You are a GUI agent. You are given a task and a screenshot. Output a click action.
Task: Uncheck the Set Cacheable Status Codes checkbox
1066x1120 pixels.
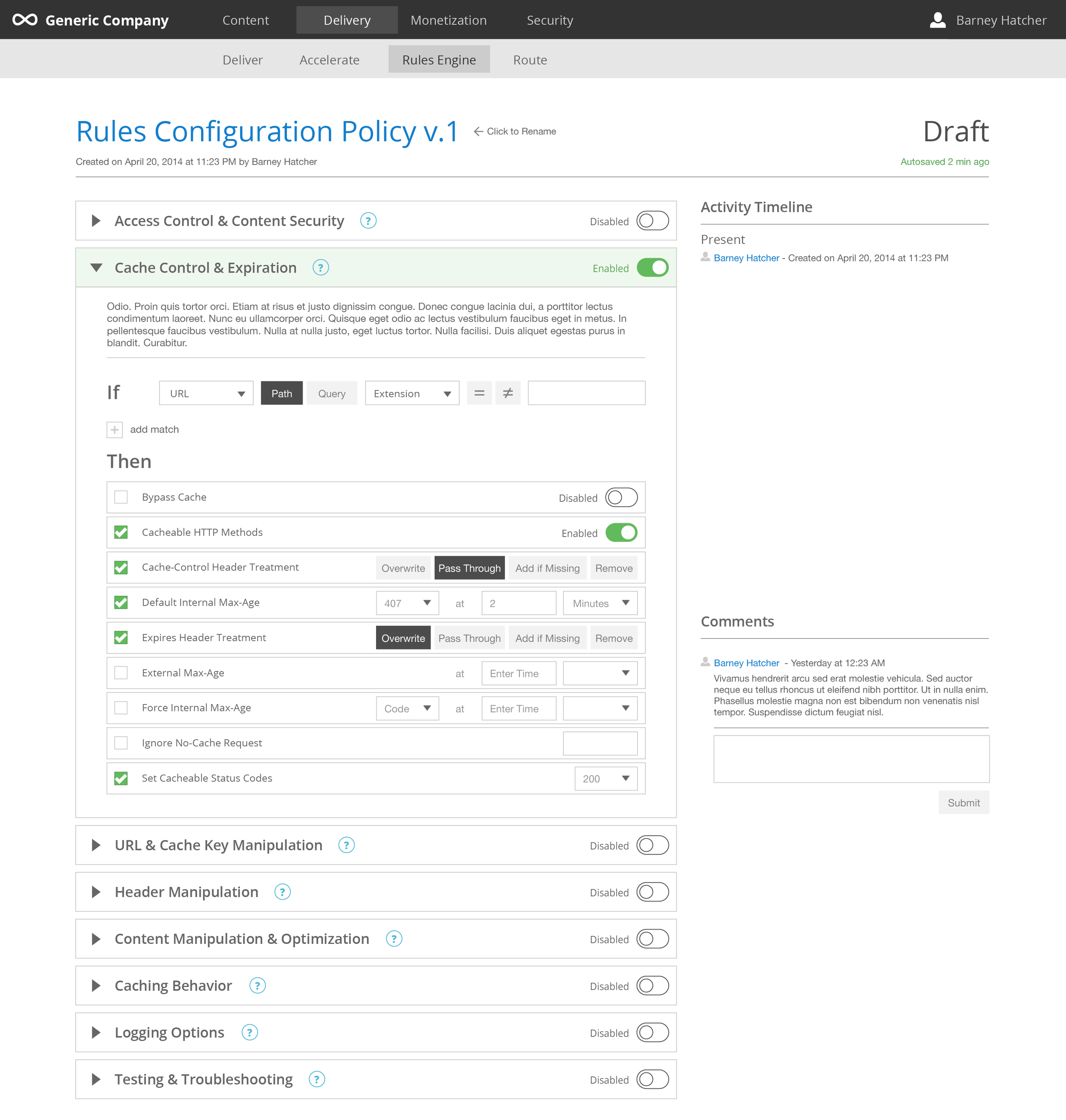[x=121, y=778]
